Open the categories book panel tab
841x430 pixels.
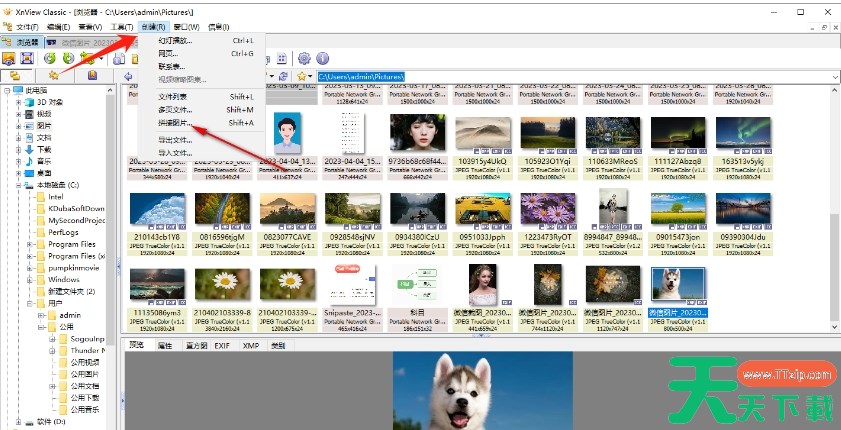coord(91,76)
